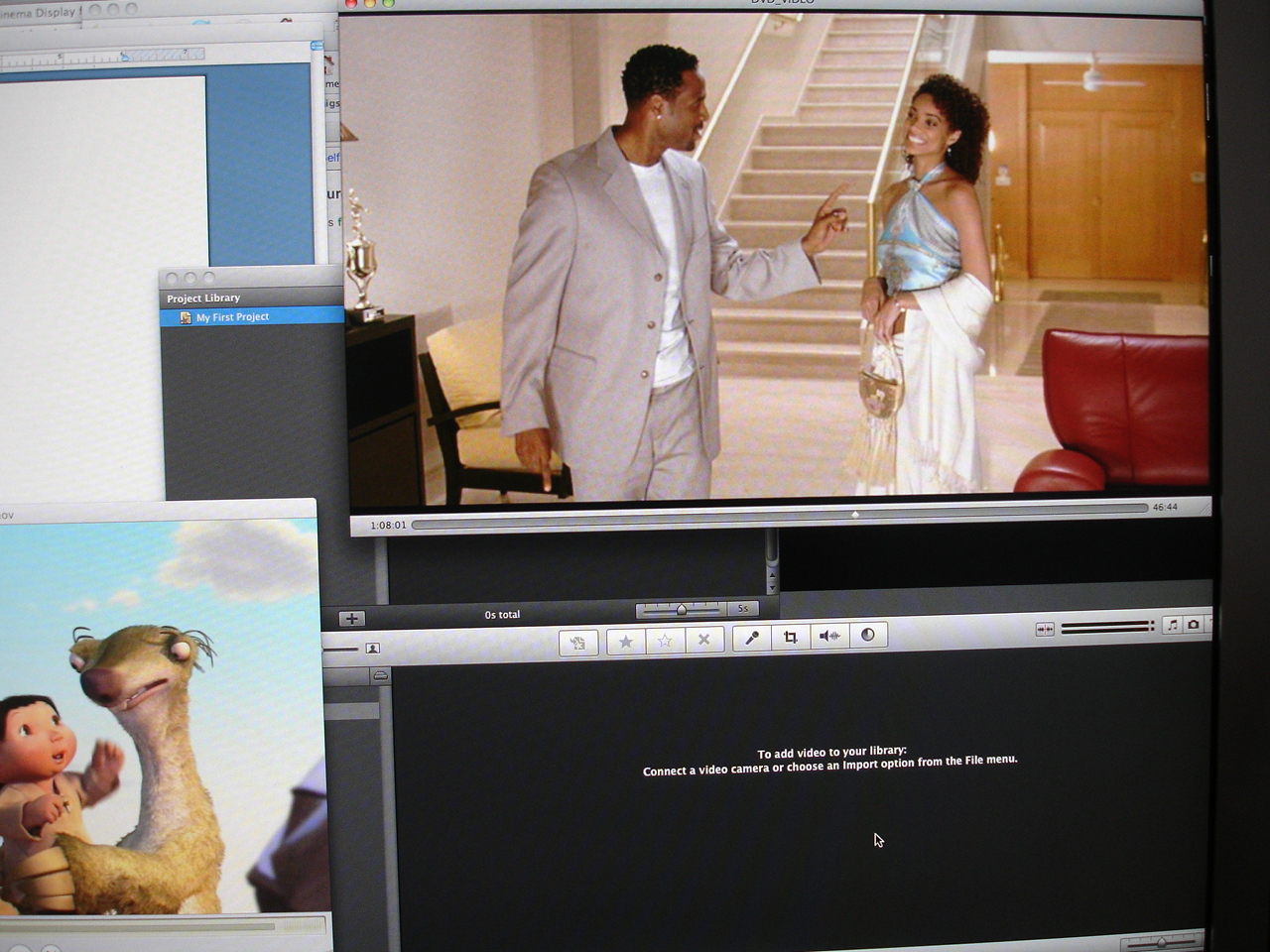Click the thumbnail size slider at the bottom right

click(1161, 941)
